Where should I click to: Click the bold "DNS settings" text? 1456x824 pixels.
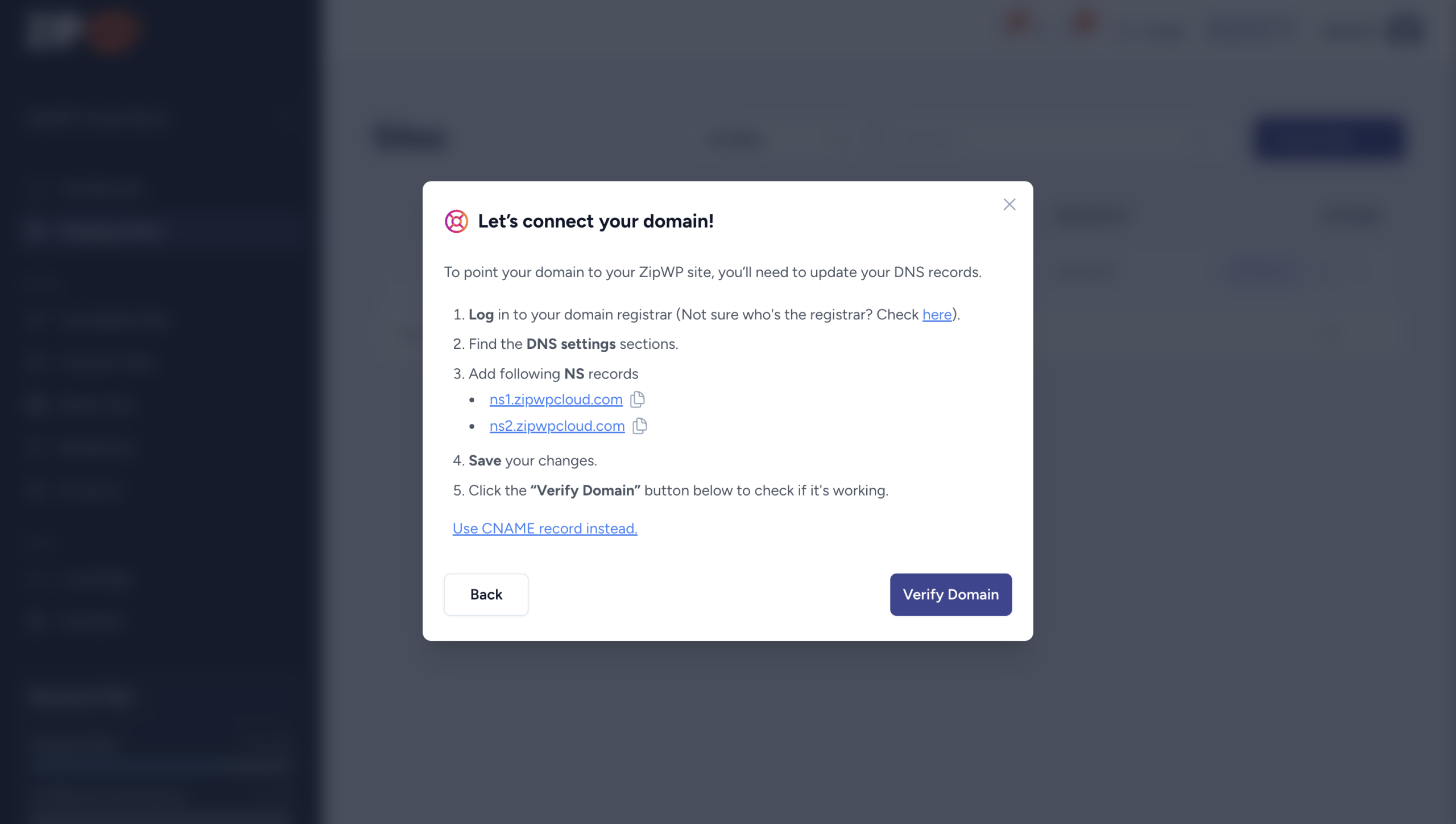(x=570, y=344)
